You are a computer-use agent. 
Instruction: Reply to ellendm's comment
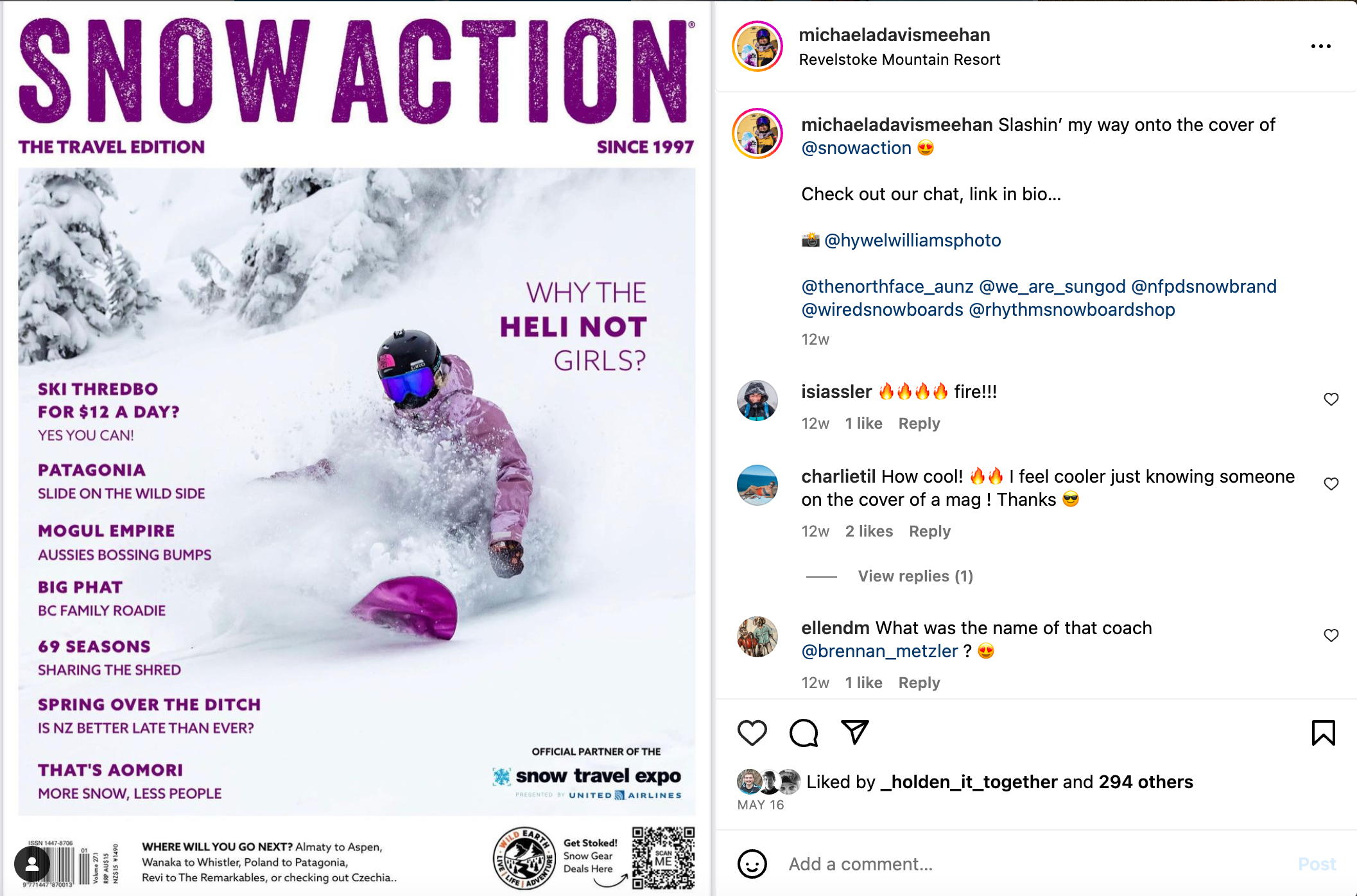[919, 683]
